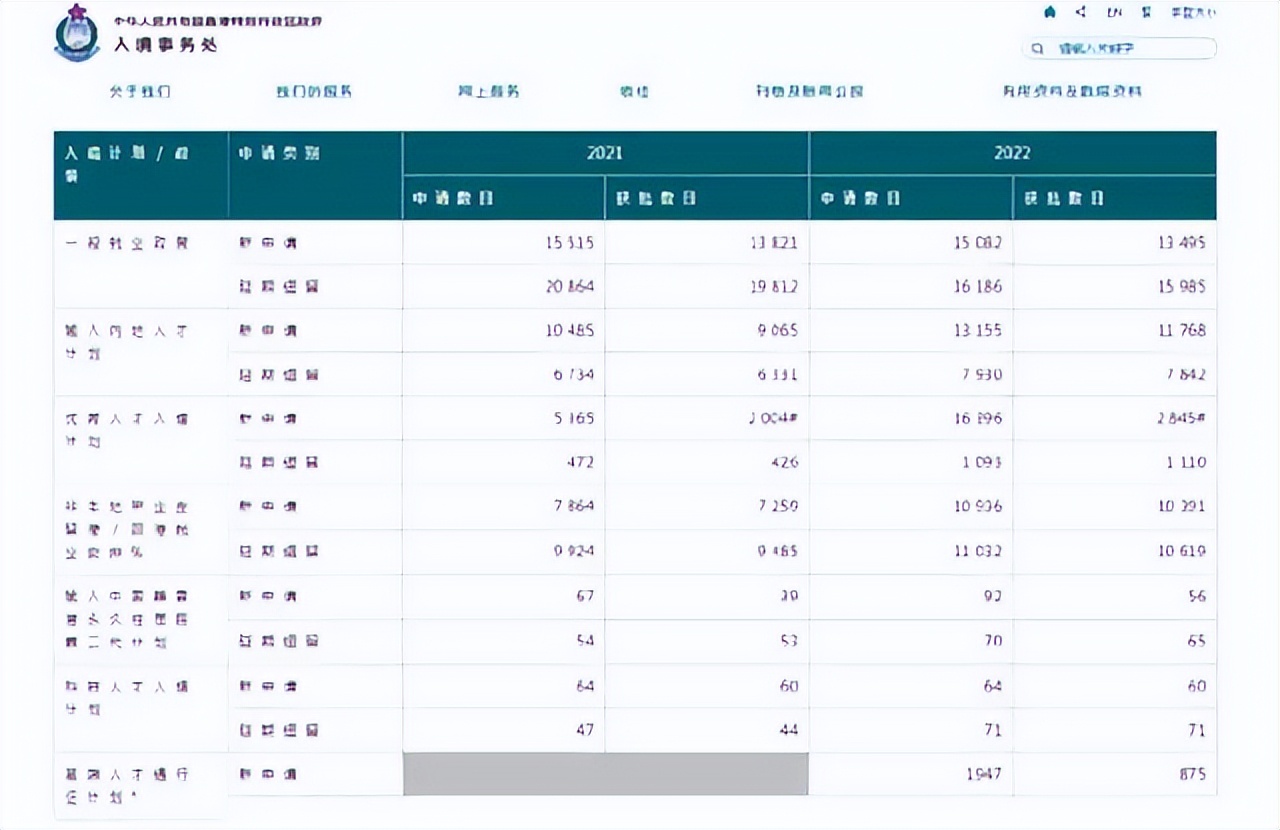This screenshot has width=1280, height=830.
Task: Expand the 我们的服务 navigation menu
Action: [312, 91]
